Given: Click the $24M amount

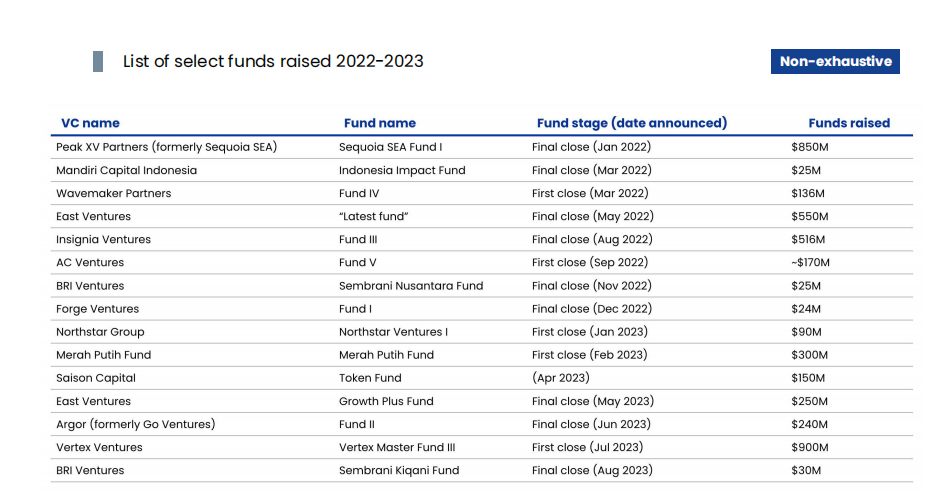Looking at the screenshot, I should (x=806, y=308).
